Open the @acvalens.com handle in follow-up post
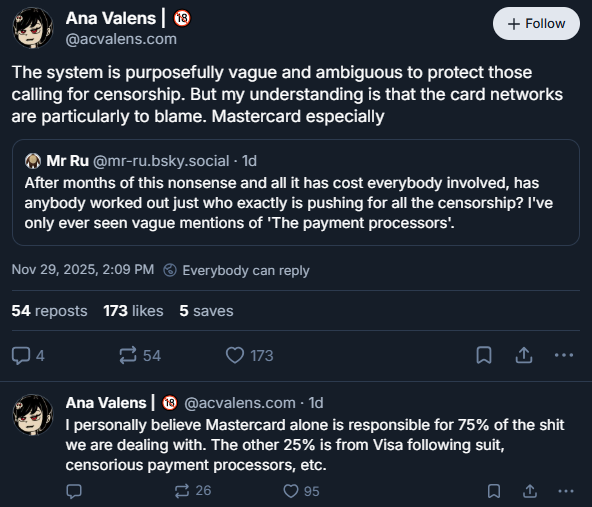 (x=240, y=403)
